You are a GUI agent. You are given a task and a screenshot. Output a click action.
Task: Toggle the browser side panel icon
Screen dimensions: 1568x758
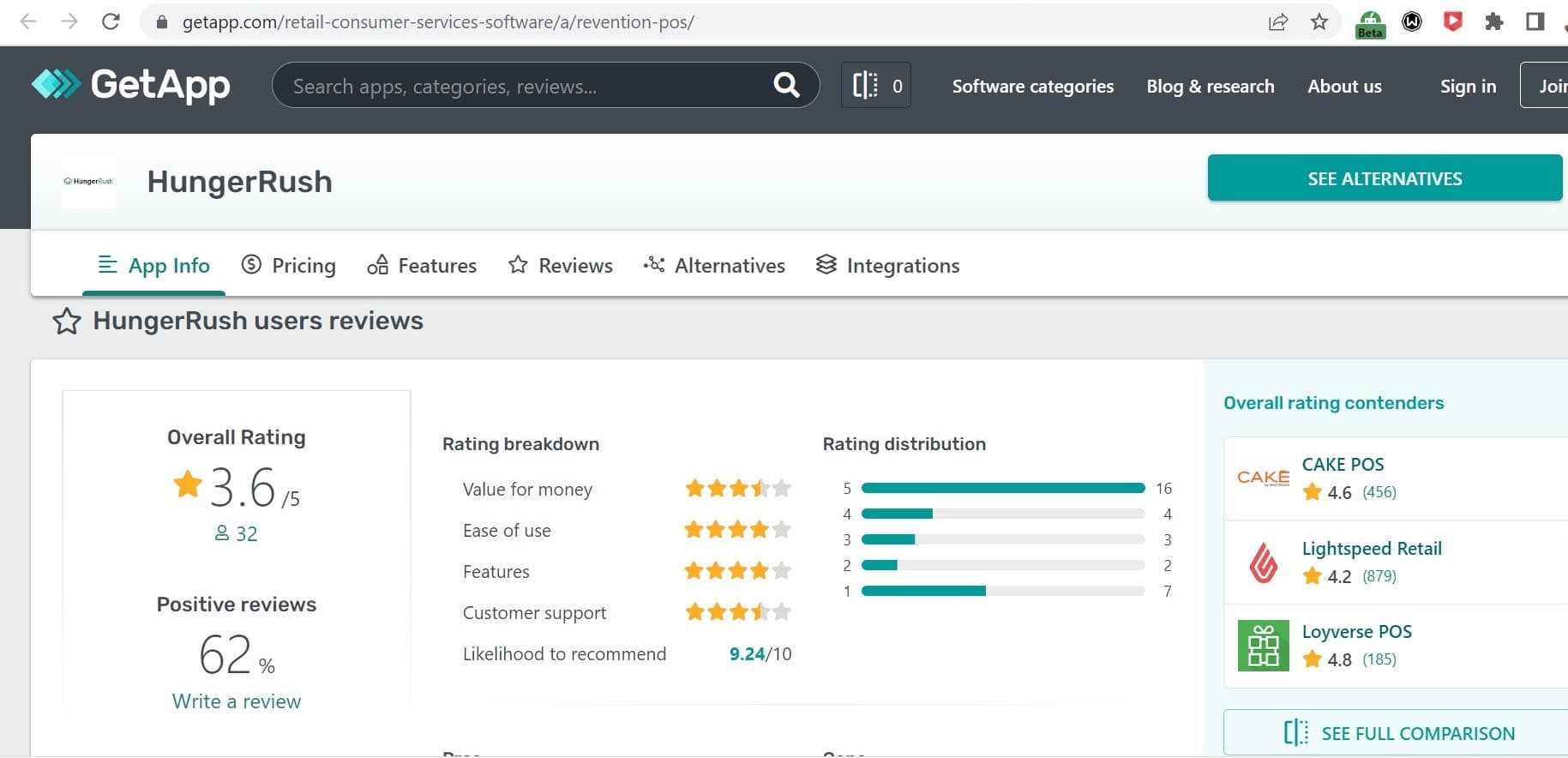(x=1535, y=21)
